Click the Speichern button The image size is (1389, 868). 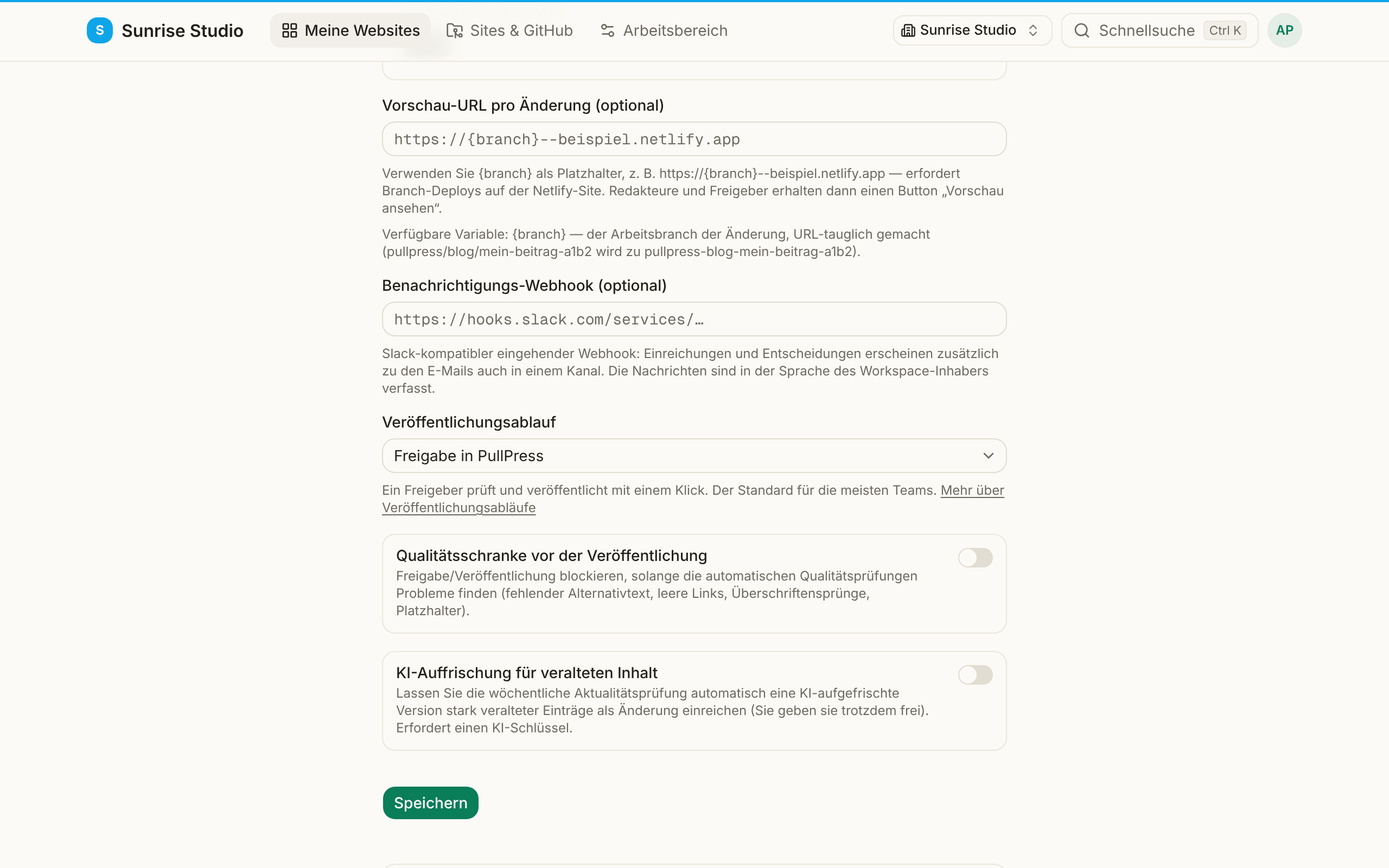pyautogui.click(x=430, y=802)
